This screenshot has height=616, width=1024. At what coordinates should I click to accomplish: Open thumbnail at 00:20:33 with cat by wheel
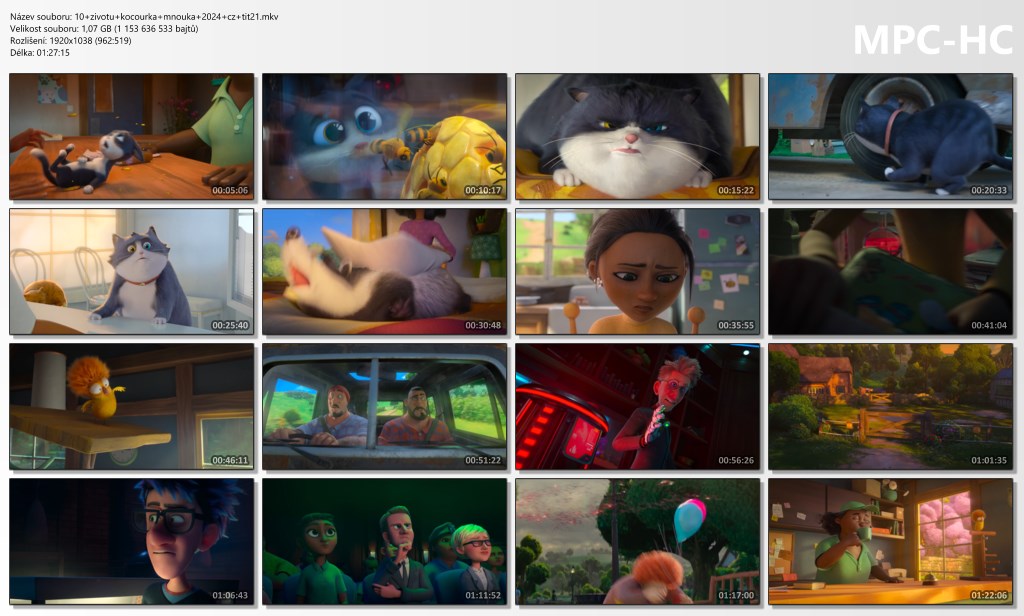point(890,136)
